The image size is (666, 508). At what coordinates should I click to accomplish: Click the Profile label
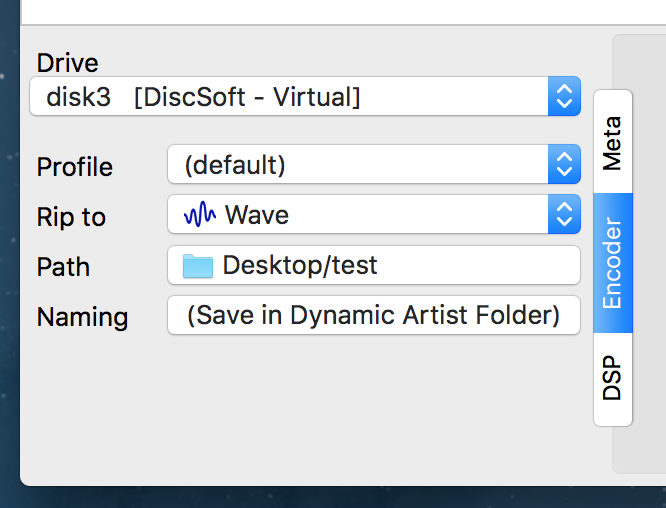(74, 167)
